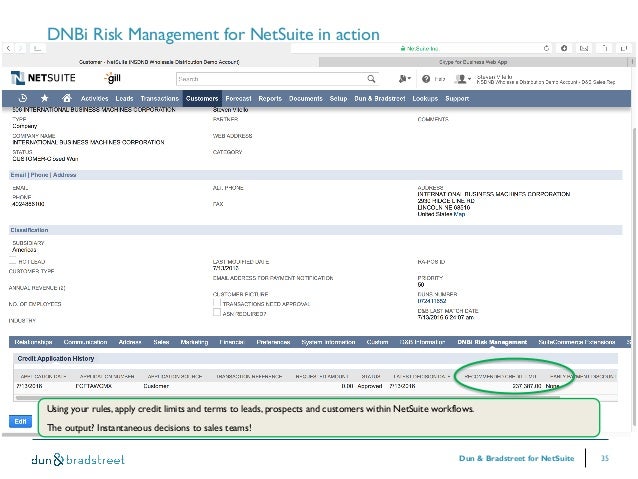638x479 pixels.
Task: Open the browser downloads icon
Action: point(564,48)
